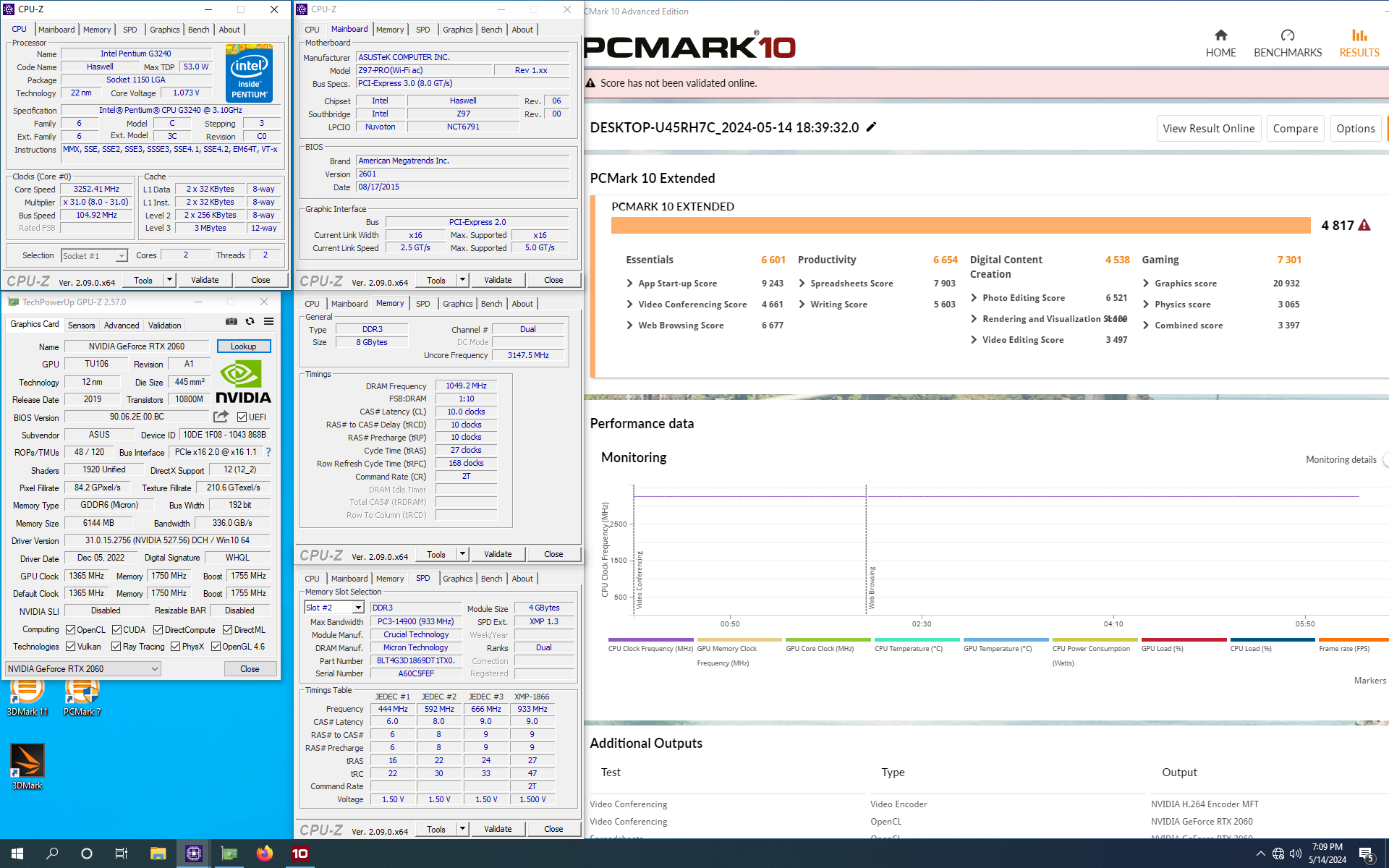
Task: Toggle CUDA checkbox
Action: point(116,630)
